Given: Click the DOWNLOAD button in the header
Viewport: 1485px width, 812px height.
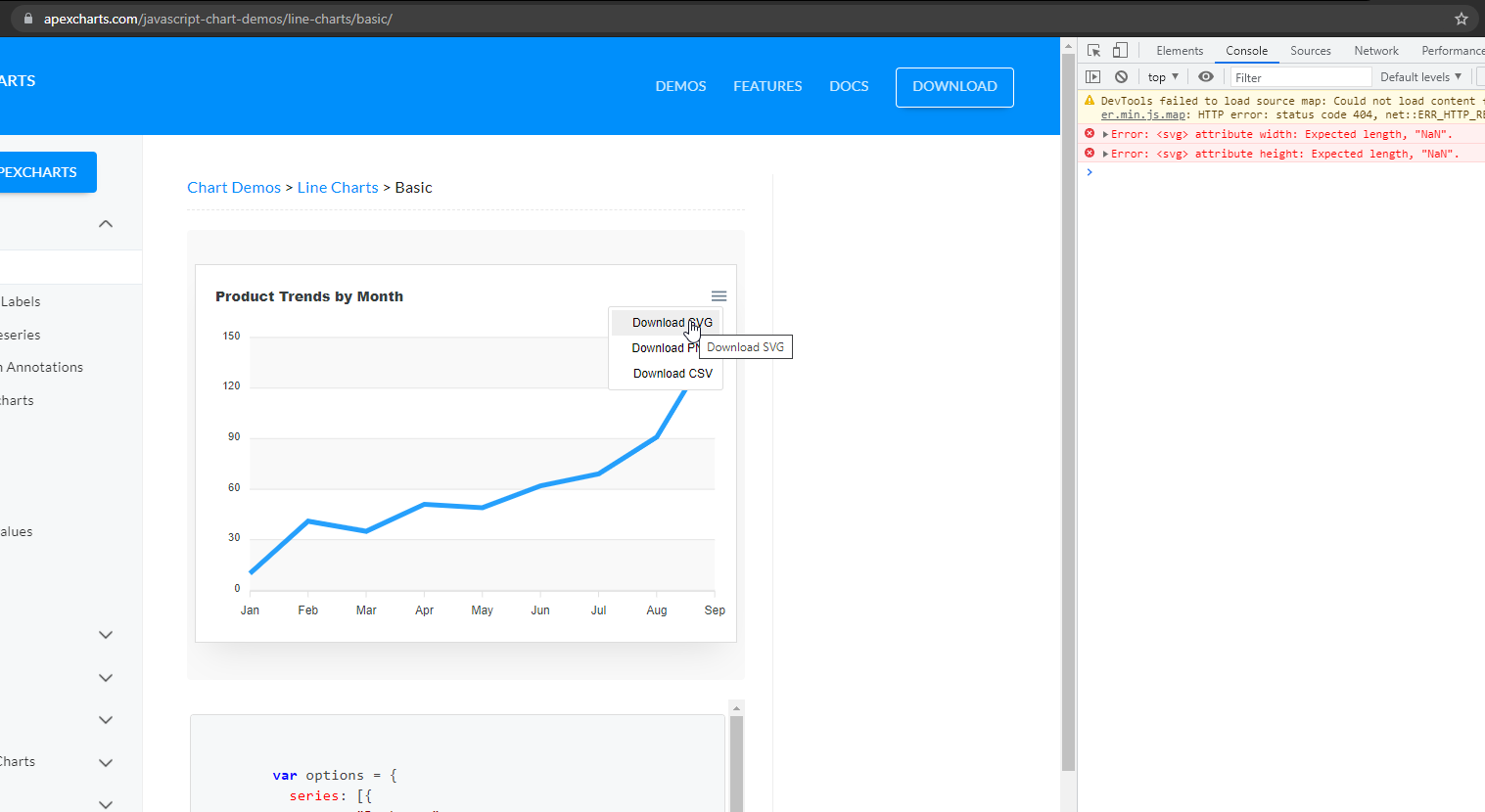Looking at the screenshot, I should coord(953,87).
